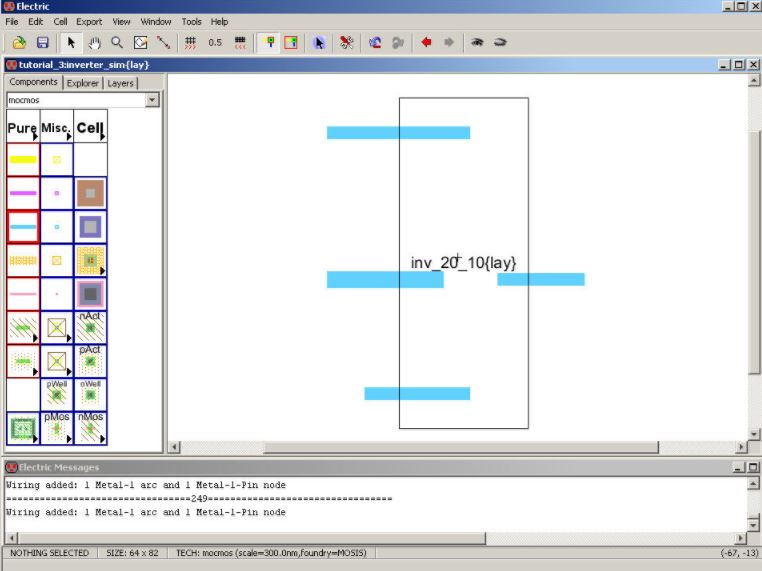The image size is (762, 571).
Task: Expand the Pure layer nodes list
Action: tap(22, 128)
